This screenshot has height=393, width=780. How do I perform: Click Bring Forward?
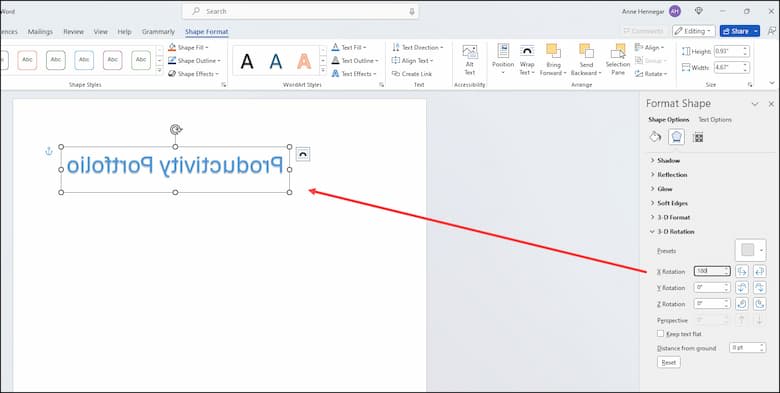(553, 60)
